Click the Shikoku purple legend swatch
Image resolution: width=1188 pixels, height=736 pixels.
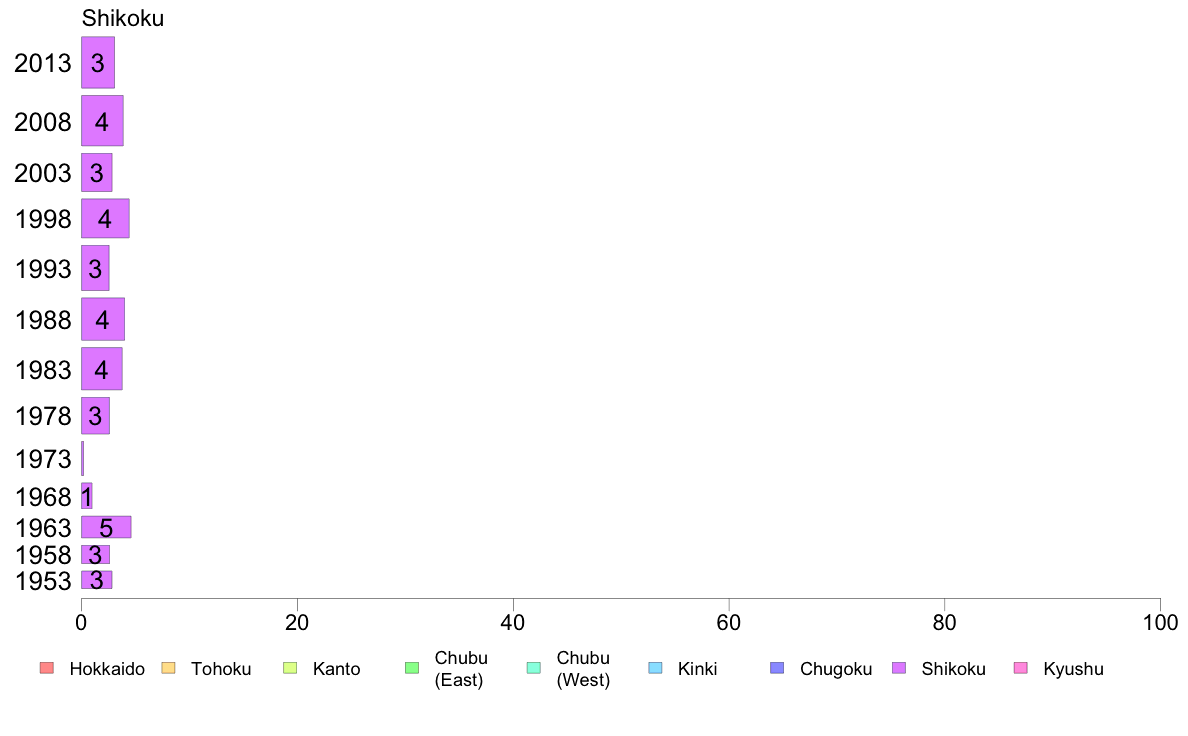(x=899, y=668)
